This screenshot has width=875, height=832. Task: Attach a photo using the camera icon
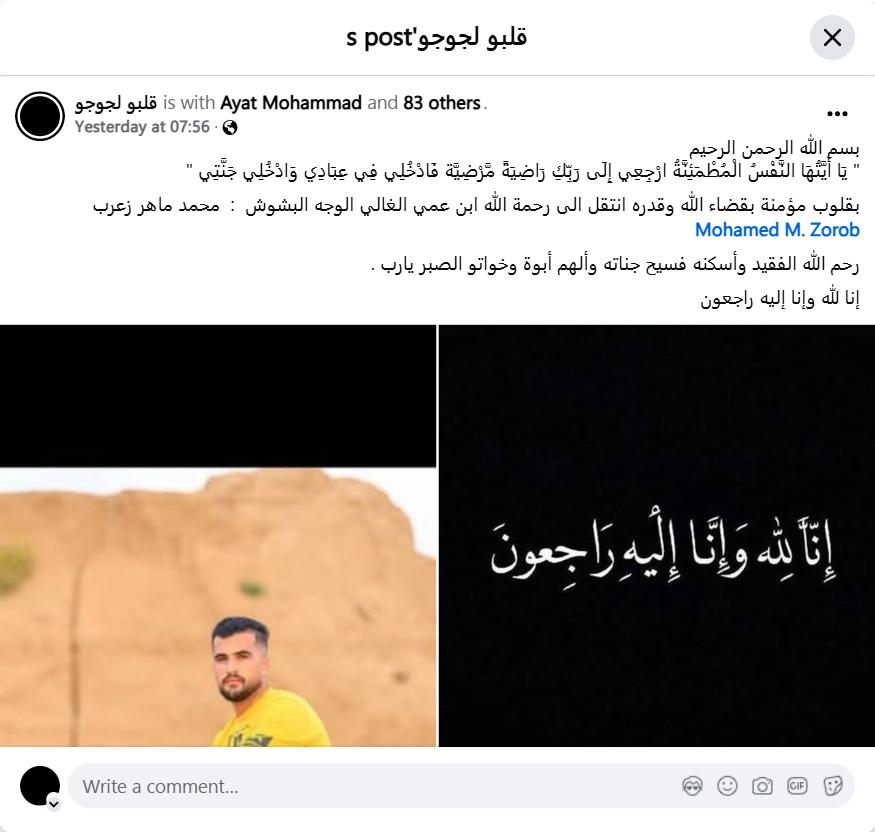pos(762,786)
